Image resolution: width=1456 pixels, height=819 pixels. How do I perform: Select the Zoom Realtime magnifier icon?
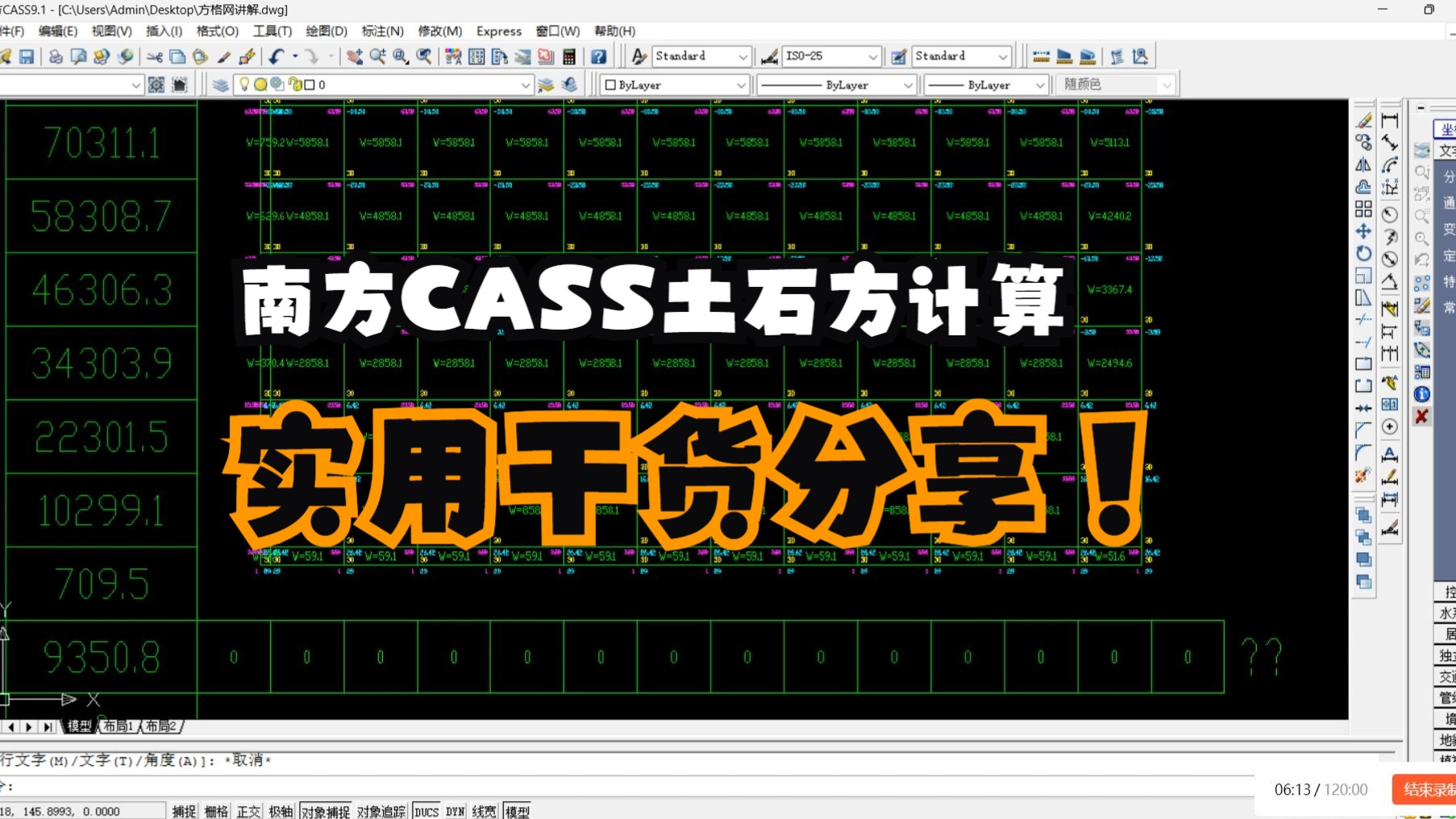tap(377, 56)
